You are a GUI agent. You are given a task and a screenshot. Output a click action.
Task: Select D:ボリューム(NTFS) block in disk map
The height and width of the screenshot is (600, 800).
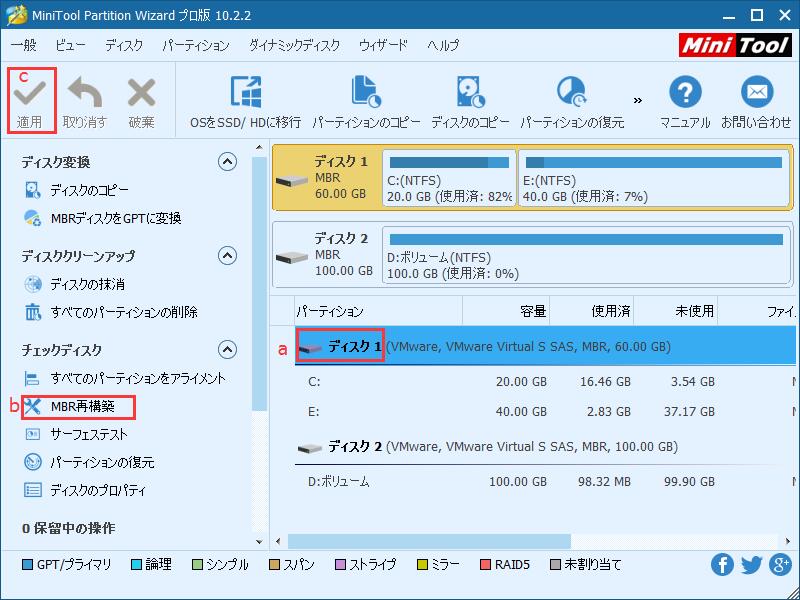(x=587, y=255)
